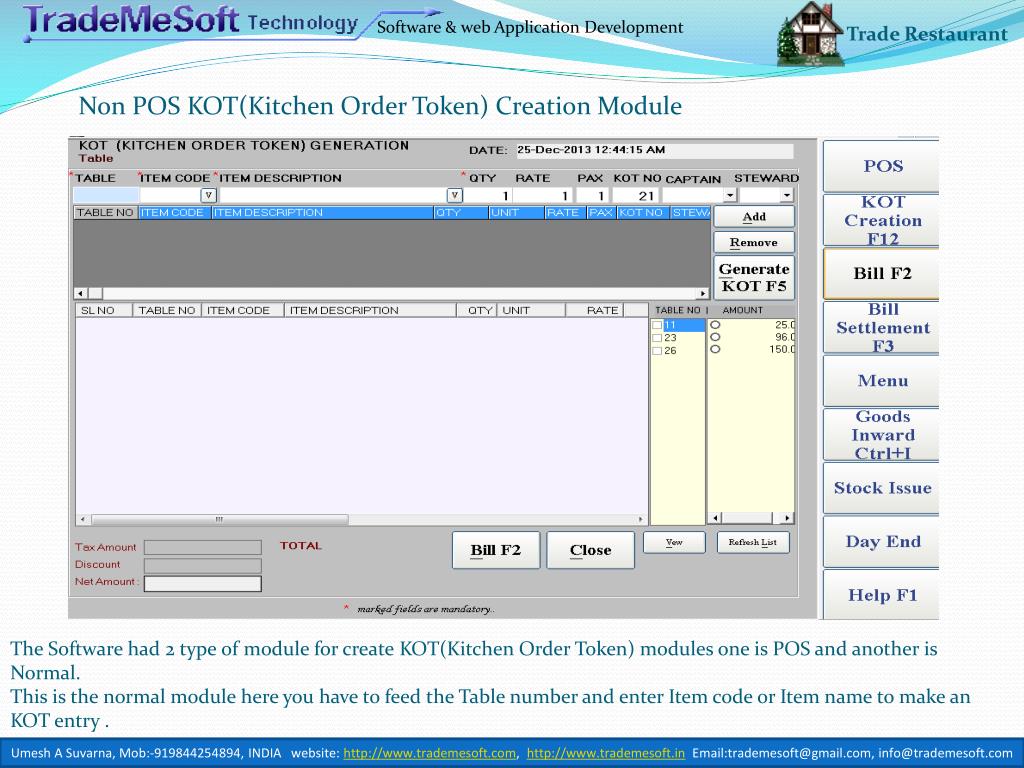Image resolution: width=1024 pixels, height=768 pixels.
Task: Run the Day End process
Action: [882, 541]
